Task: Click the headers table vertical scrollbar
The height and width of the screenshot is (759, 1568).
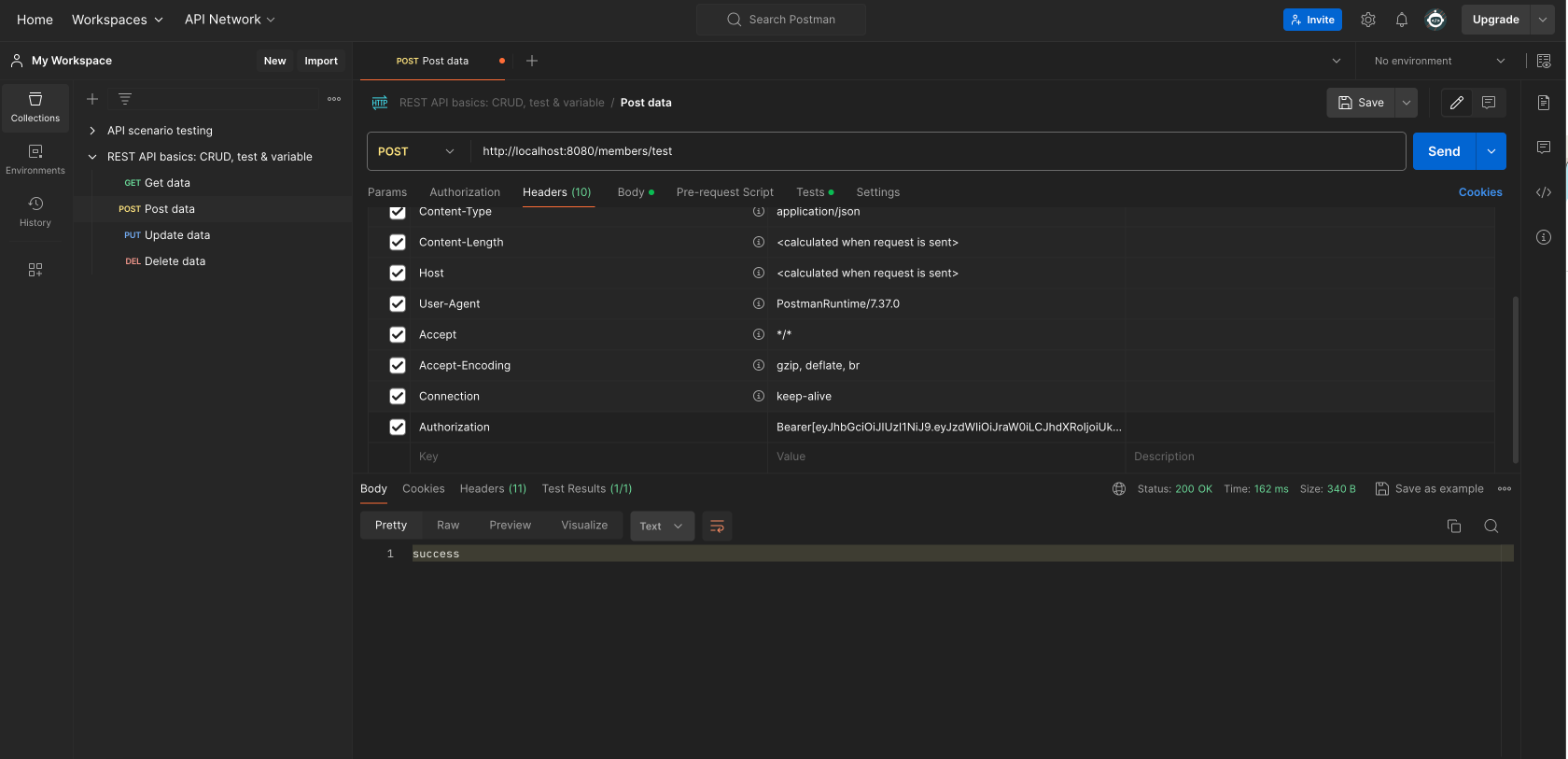Action: pyautogui.click(x=1515, y=379)
